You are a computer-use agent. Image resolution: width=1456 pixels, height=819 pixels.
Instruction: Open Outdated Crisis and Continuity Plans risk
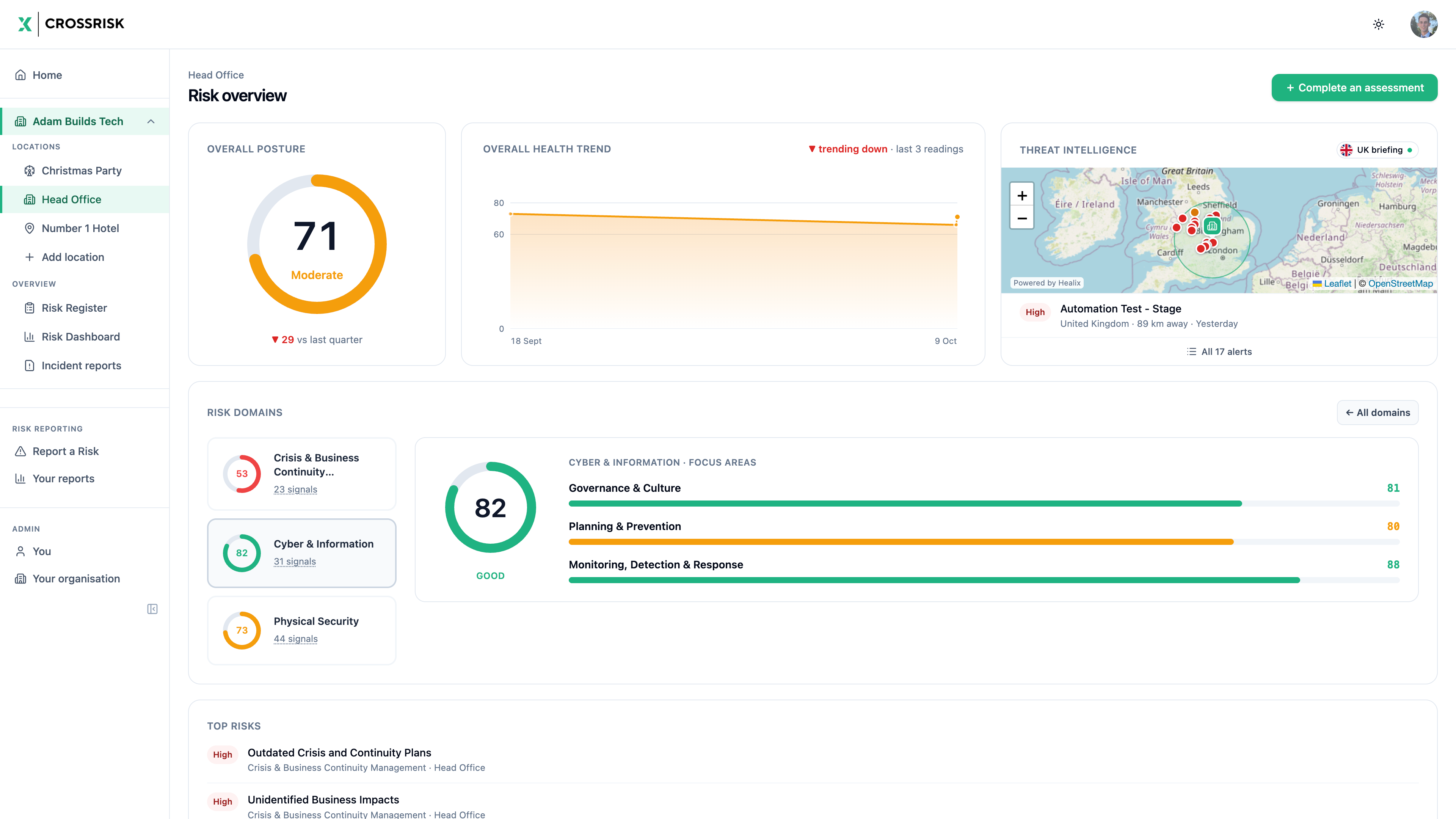tap(812, 759)
